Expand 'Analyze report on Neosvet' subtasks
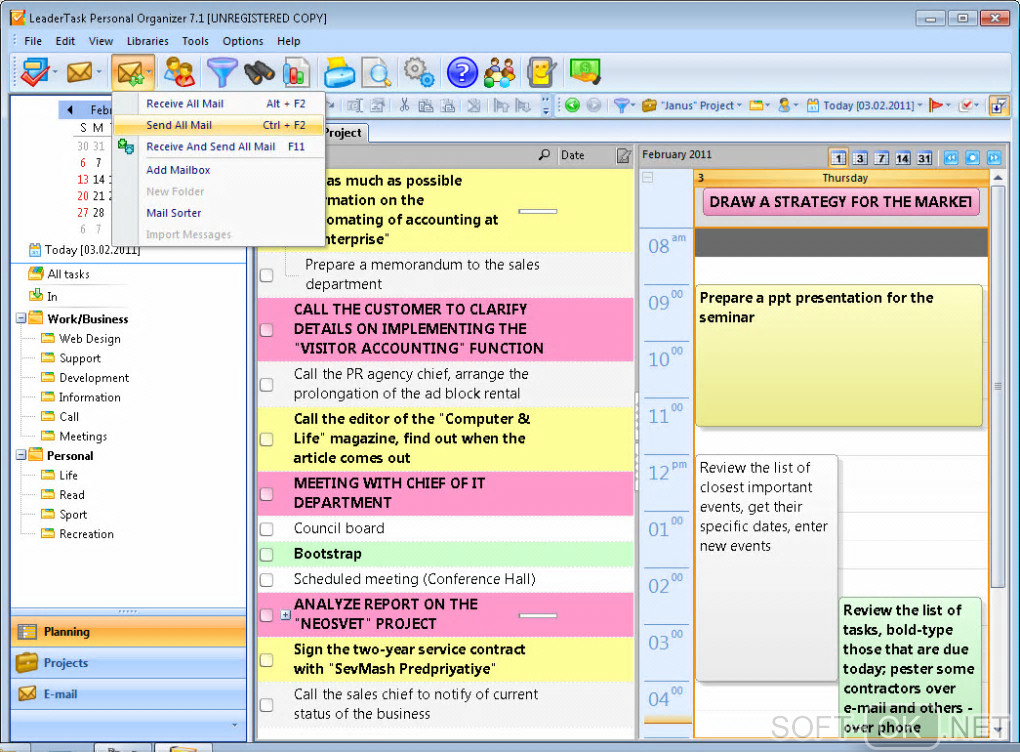 tap(285, 614)
